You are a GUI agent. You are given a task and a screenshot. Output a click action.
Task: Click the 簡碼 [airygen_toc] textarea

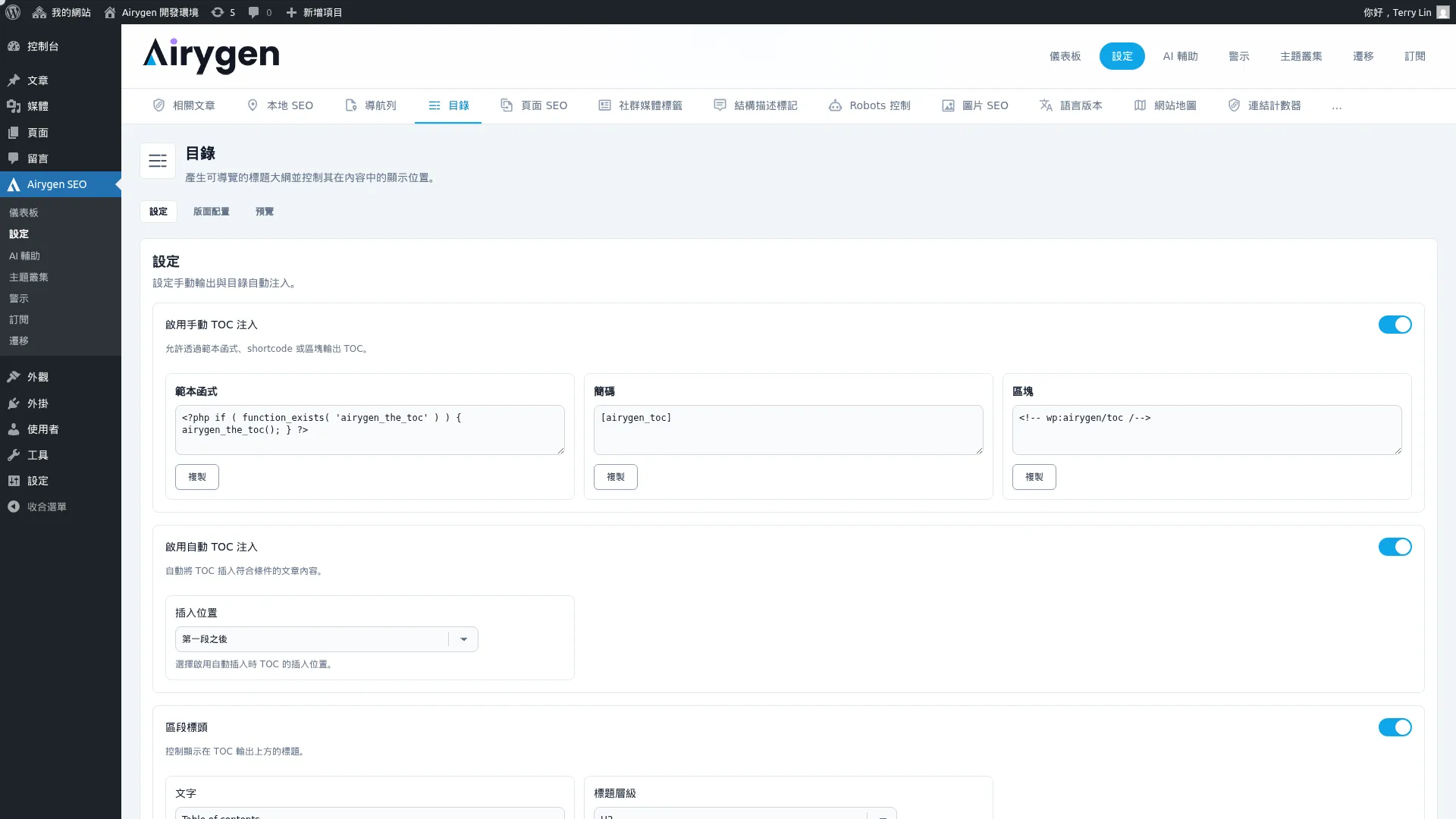[789, 430]
